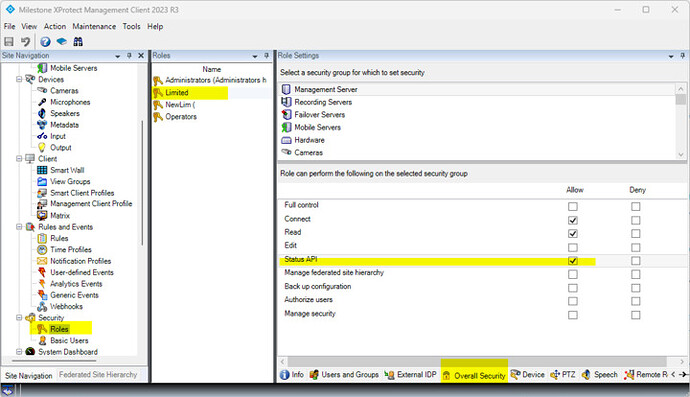Open the Roles panel dropdown arrow
Image resolution: width=690 pixels, height=397 pixels.
(255, 56)
